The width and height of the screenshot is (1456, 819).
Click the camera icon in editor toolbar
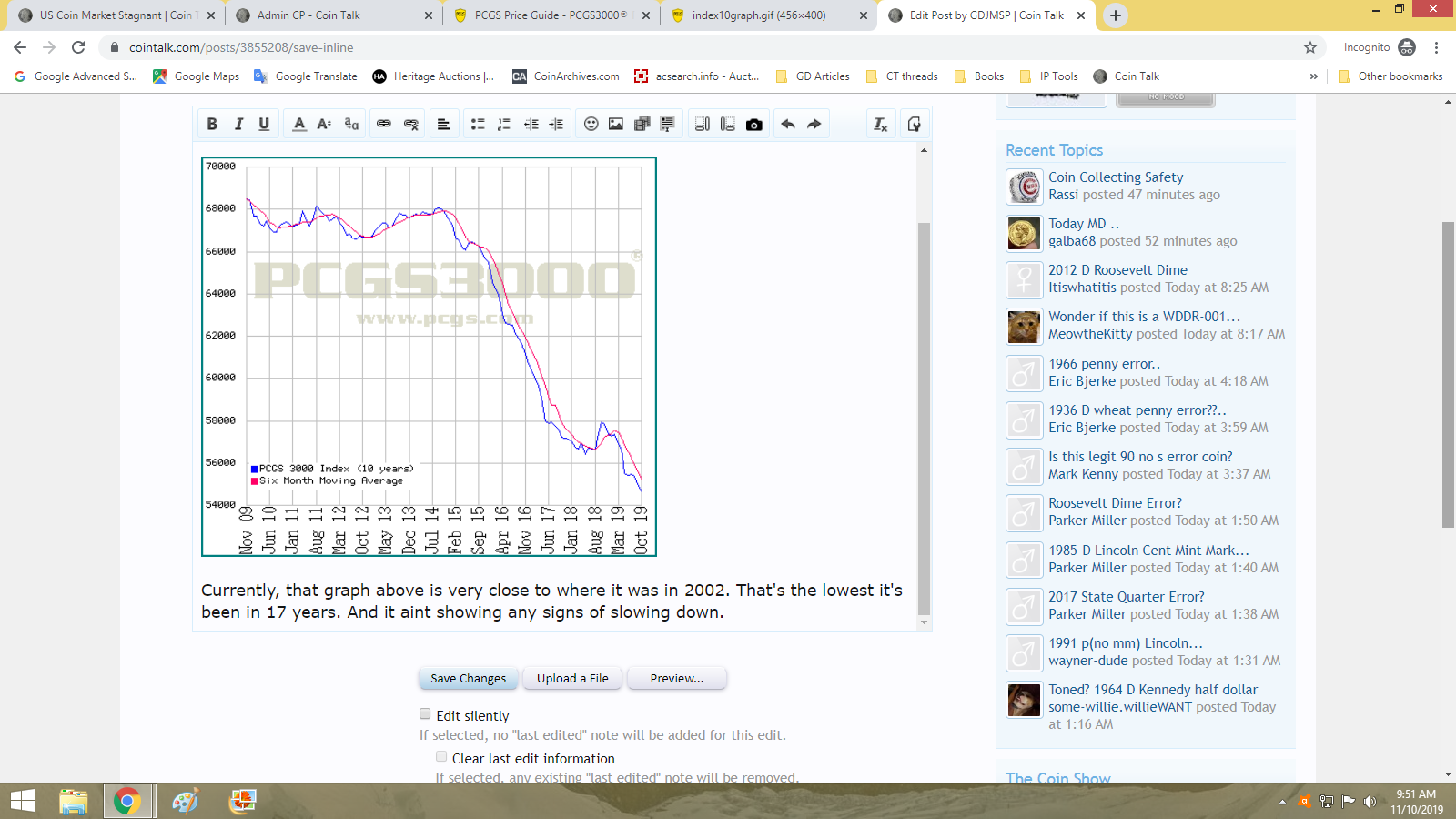click(x=754, y=124)
